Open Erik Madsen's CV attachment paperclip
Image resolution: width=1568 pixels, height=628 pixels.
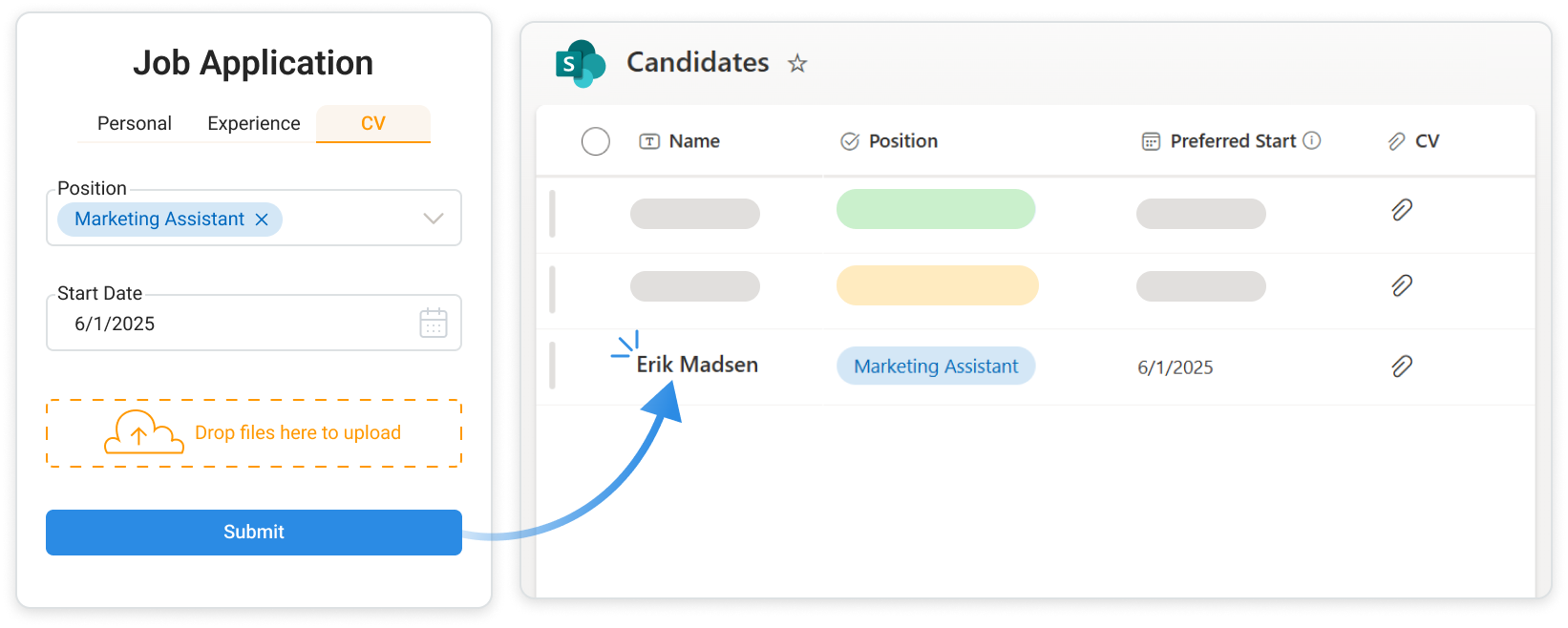[1402, 366]
